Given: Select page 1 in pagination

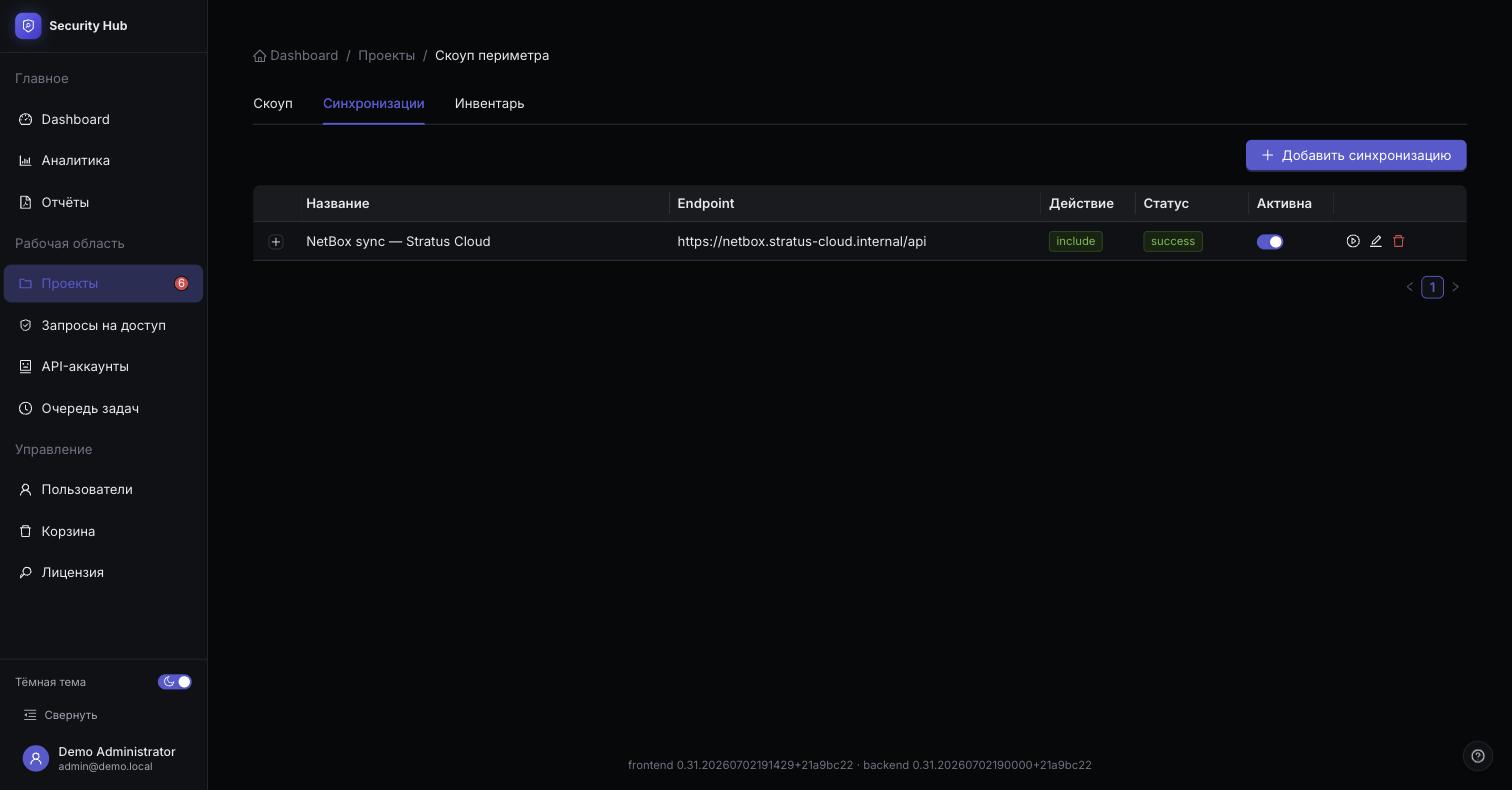Looking at the screenshot, I should pos(1432,287).
